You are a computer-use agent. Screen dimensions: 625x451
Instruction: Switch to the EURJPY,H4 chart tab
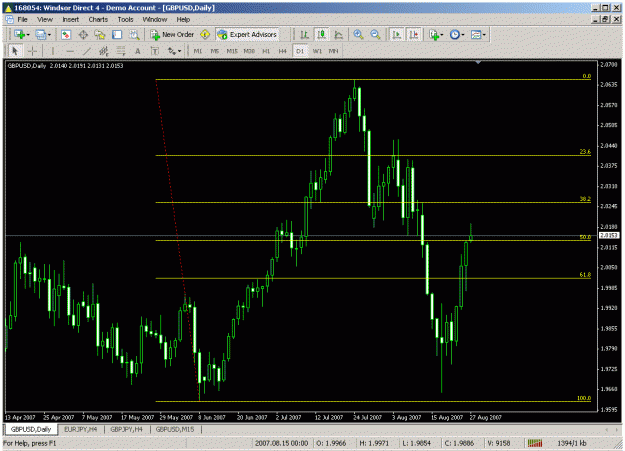(x=81, y=429)
